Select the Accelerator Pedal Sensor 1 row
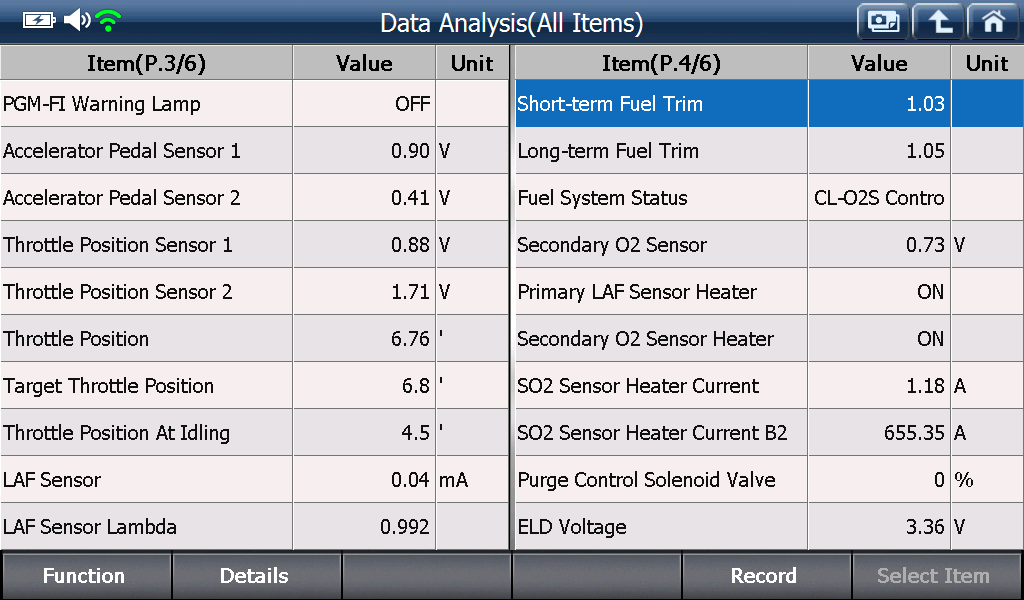The width and height of the screenshot is (1024, 600). point(255,151)
